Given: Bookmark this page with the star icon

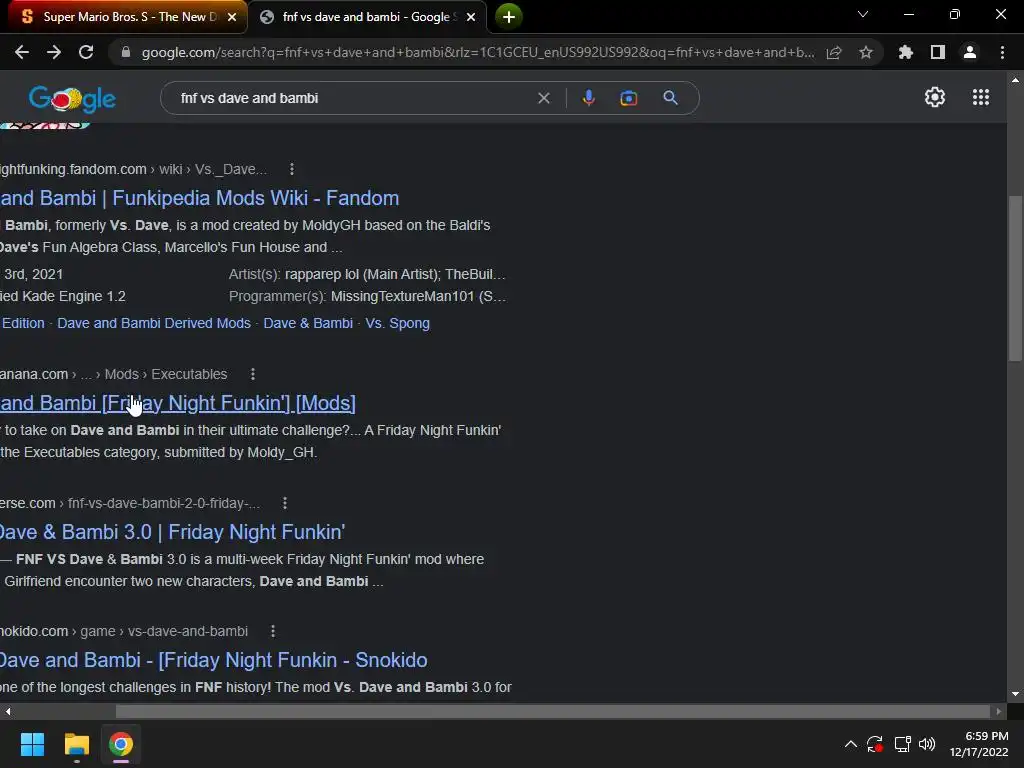Looking at the screenshot, I should coord(866,52).
